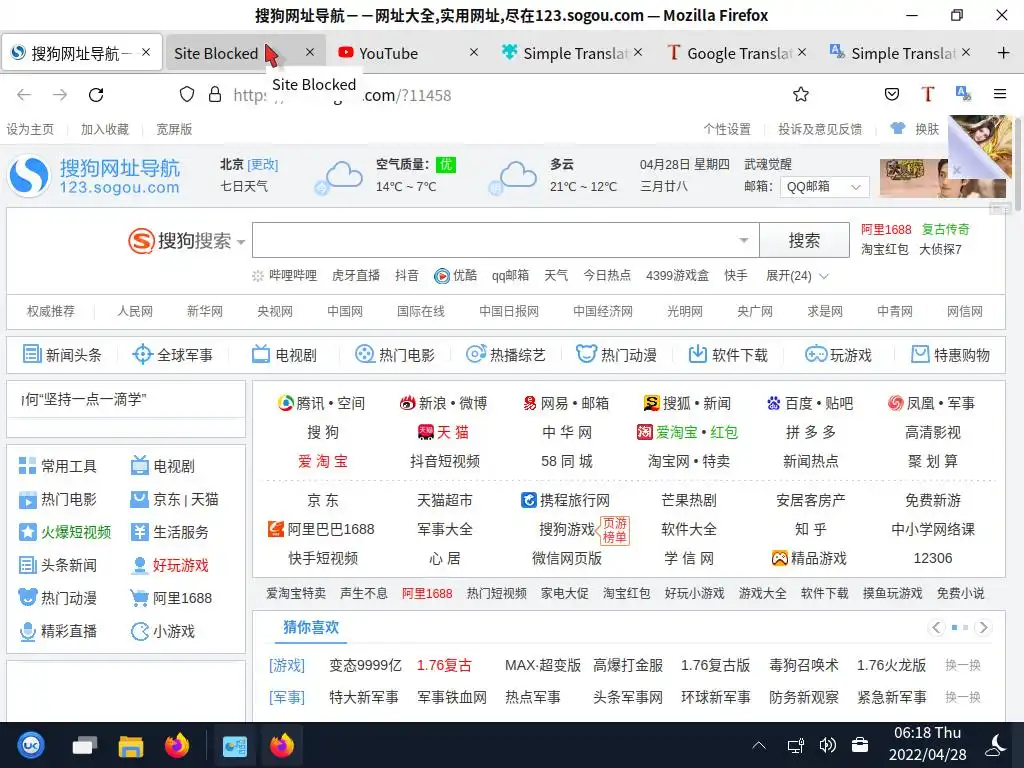The height and width of the screenshot is (768, 1024).
Task: Open the tracking protection shield icon
Action: point(187,95)
